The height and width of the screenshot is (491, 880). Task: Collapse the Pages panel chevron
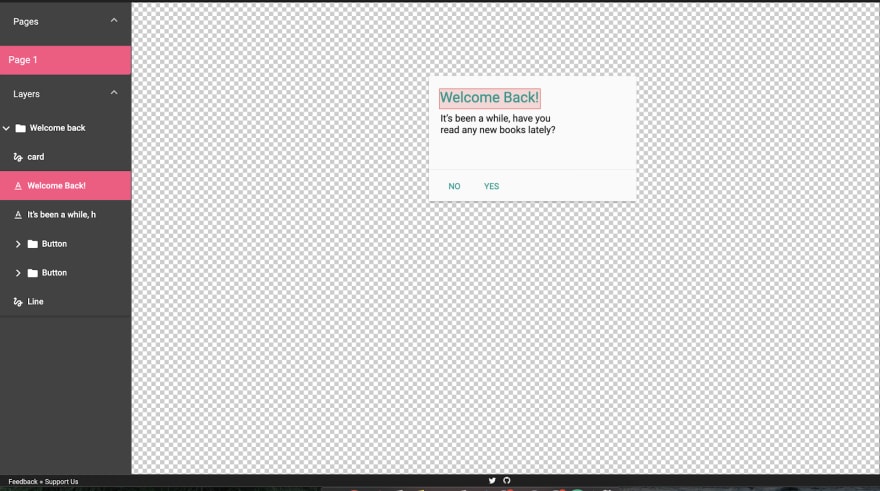tap(114, 21)
